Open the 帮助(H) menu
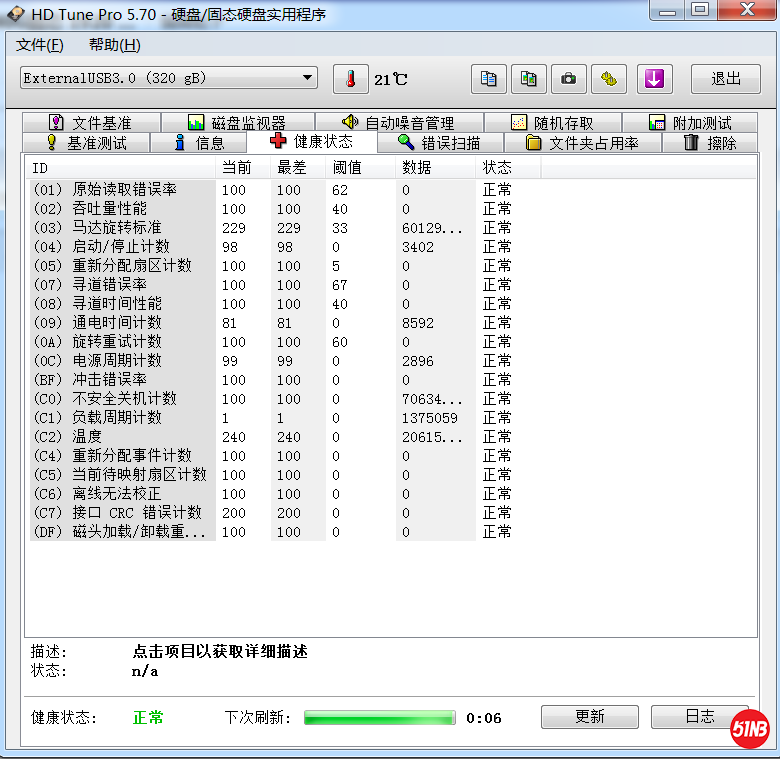Viewport: 780px width, 759px height. coord(114,45)
